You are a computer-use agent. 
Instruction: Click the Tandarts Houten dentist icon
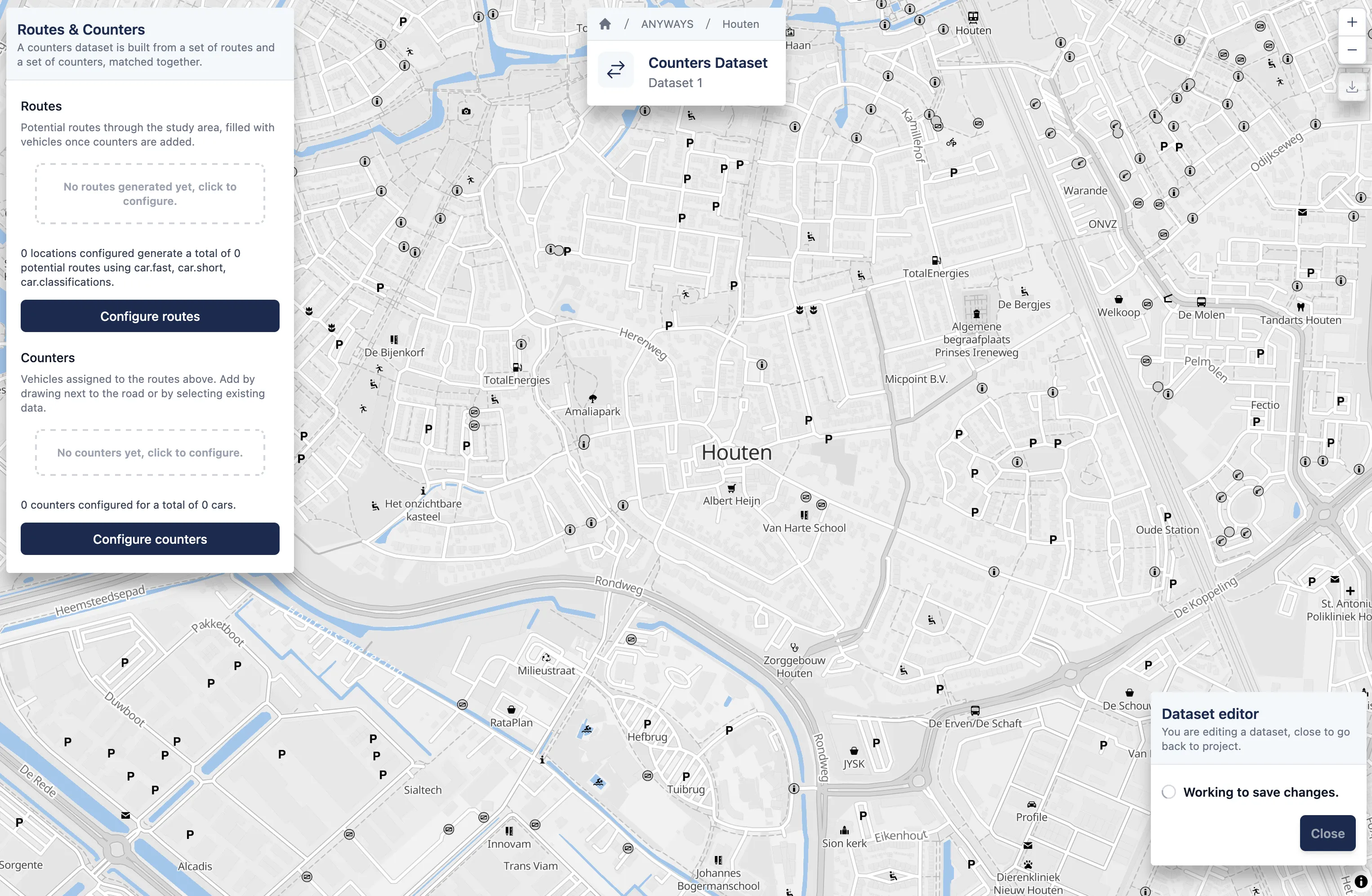1301,307
